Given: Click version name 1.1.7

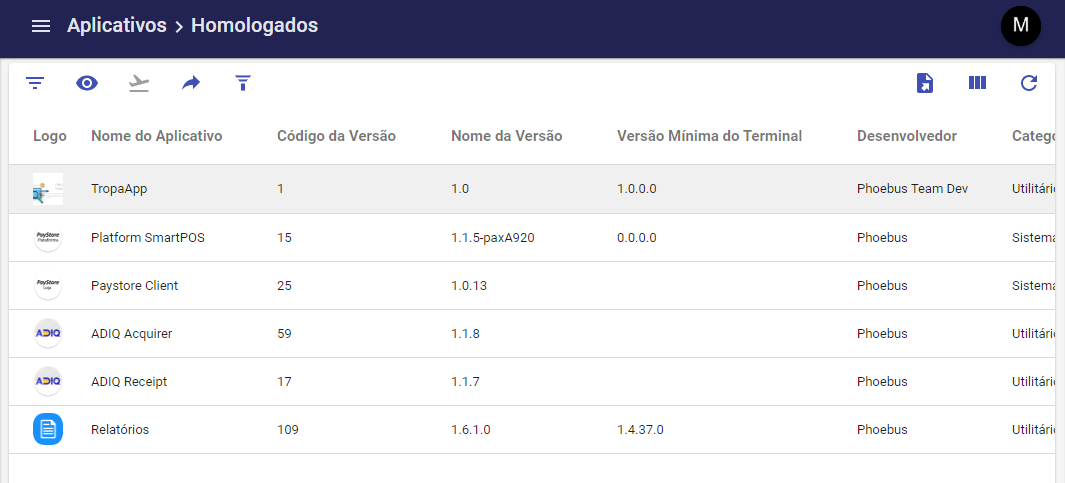Looking at the screenshot, I should point(465,382).
